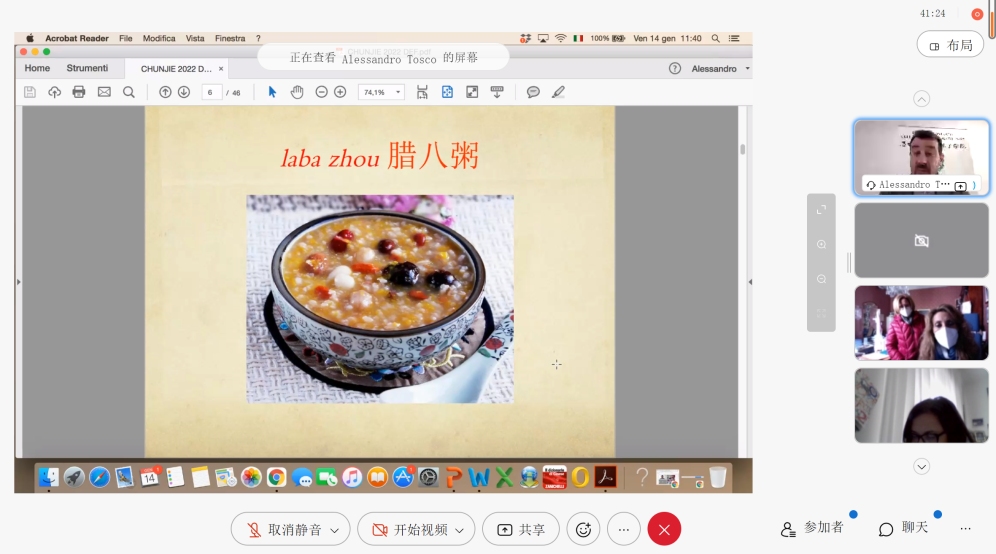This screenshot has width=996, height=554.
Task: Click the send by email envelope icon
Action: tap(104, 92)
